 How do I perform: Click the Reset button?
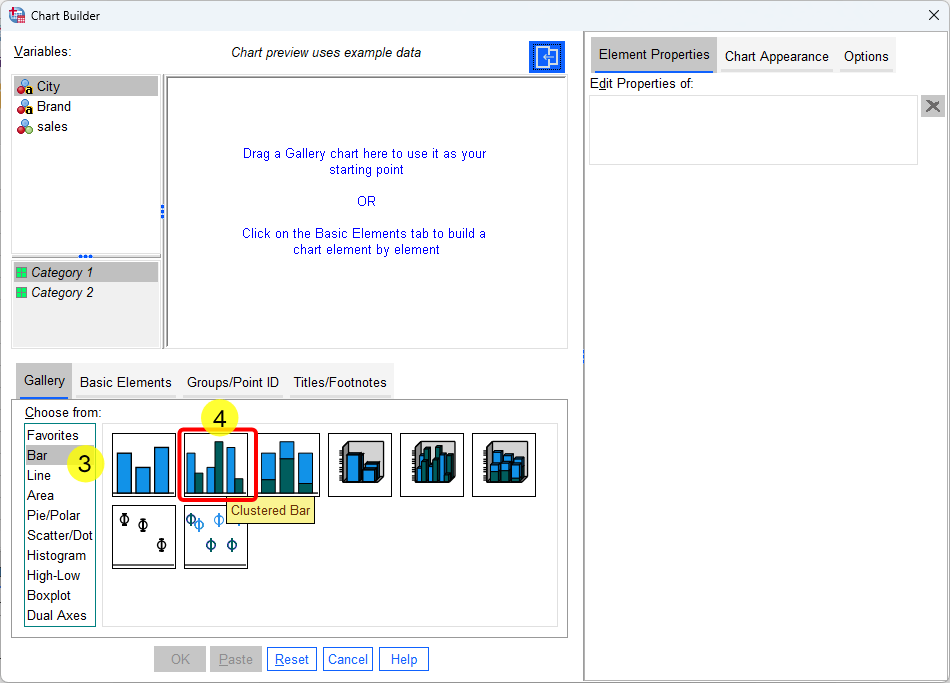click(x=291, y=658)
